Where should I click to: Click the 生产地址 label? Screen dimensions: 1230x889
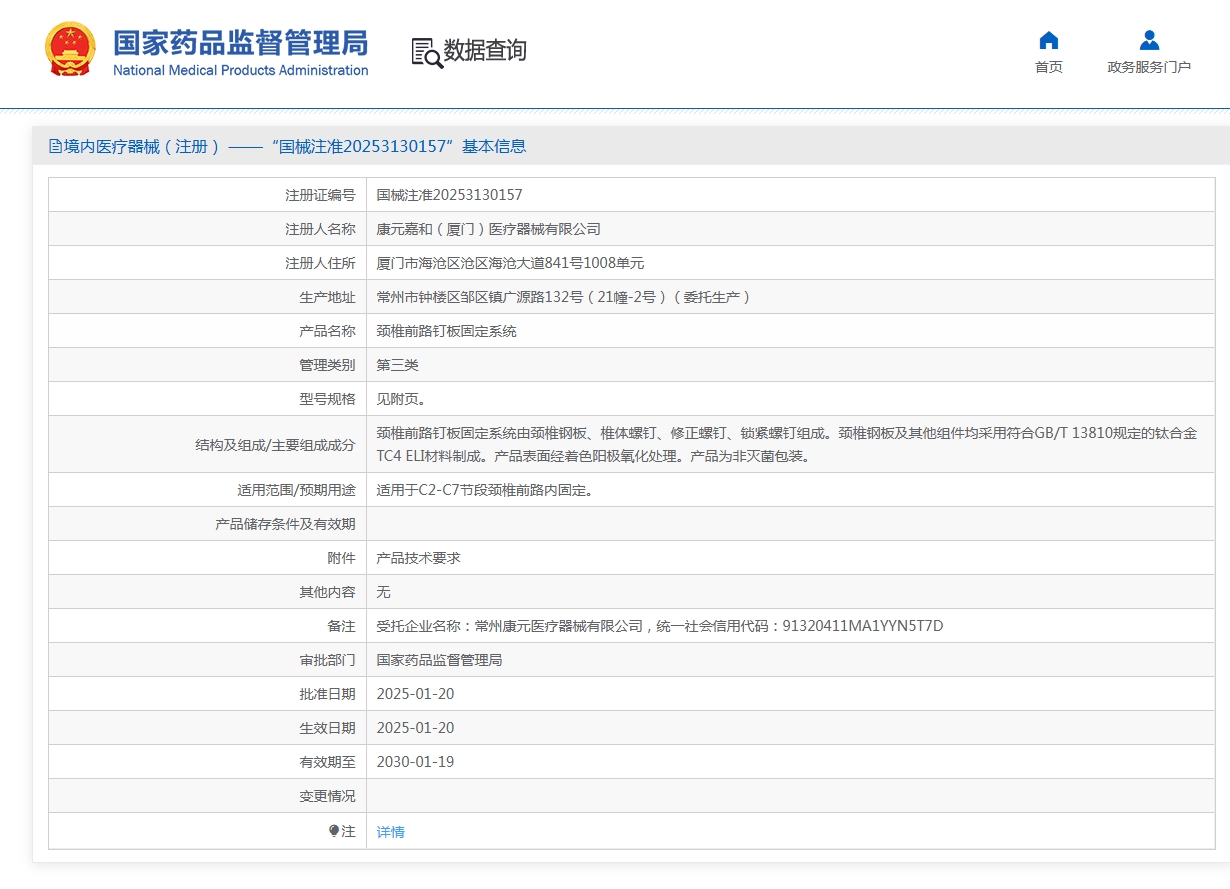(x=327, y=297)
